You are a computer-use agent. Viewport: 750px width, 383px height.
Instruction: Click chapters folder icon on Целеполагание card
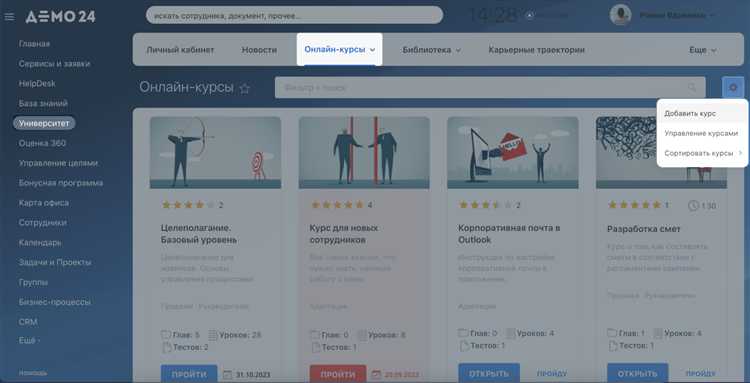166,335
